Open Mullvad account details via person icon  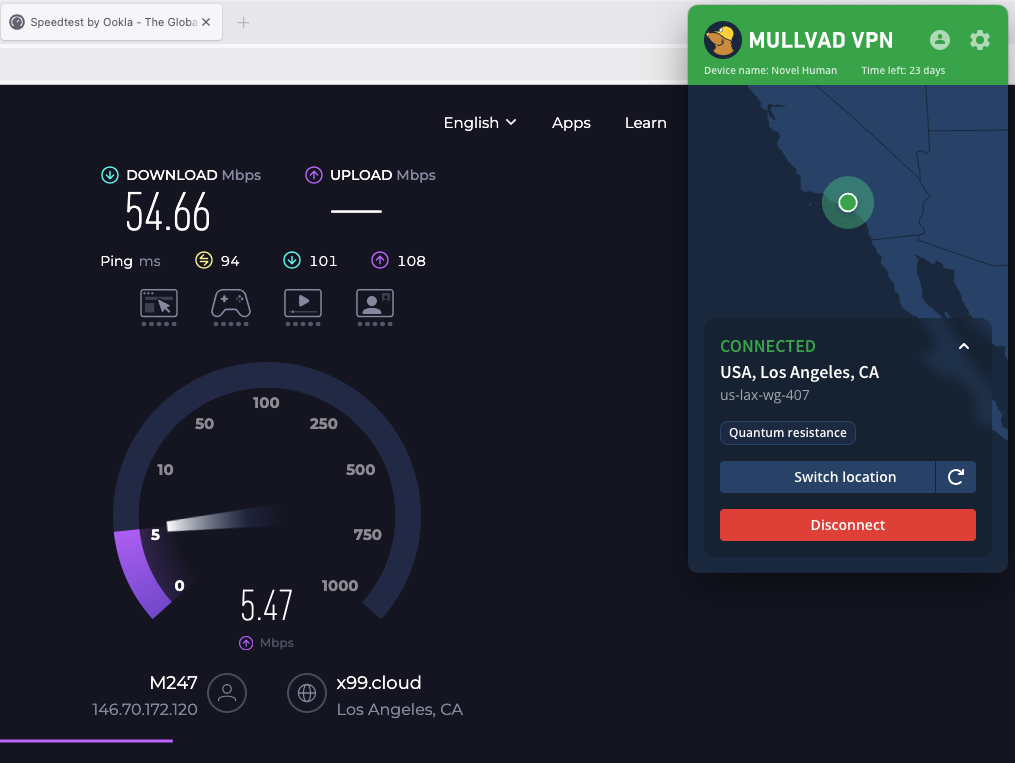pyautogui.click(x=939, y=40)
